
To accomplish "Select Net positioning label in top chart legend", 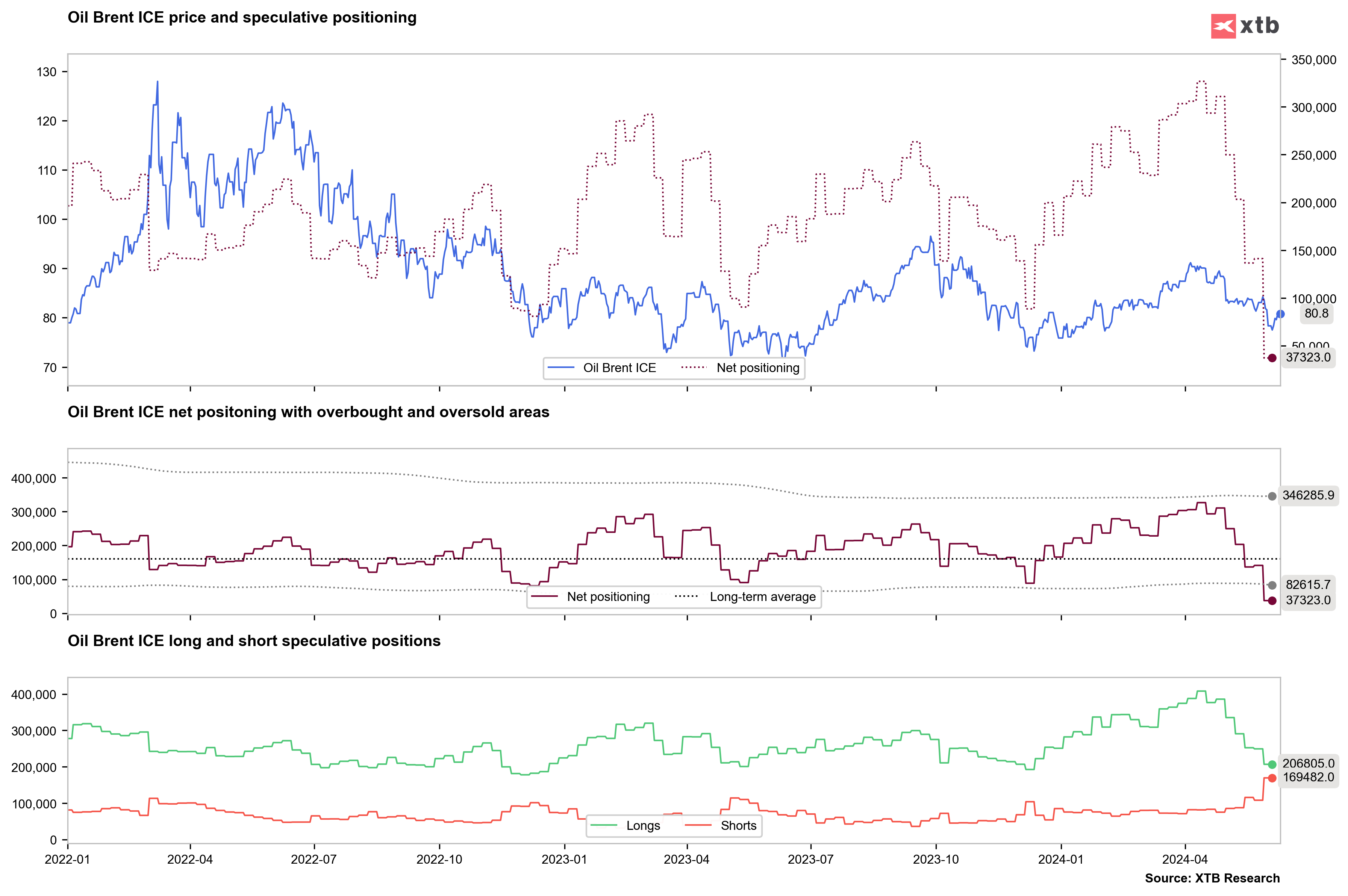I will [x=758, y=368].
